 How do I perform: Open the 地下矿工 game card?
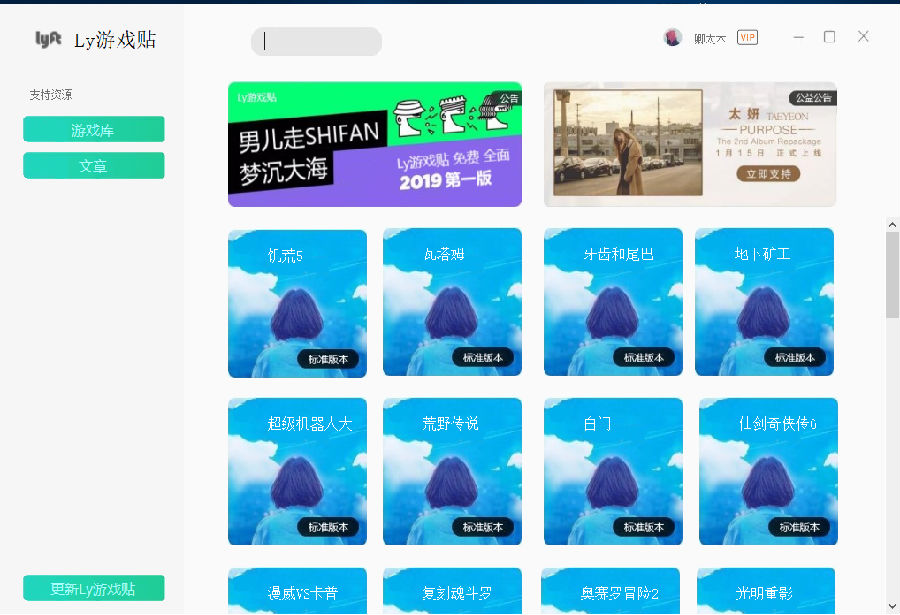tap(765, 302)
